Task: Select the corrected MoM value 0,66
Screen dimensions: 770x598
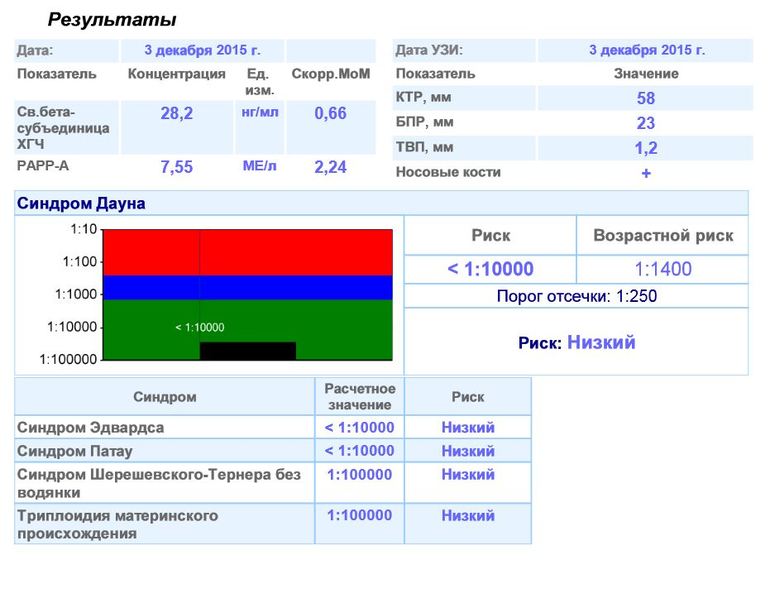Action: tap(330, 113)
